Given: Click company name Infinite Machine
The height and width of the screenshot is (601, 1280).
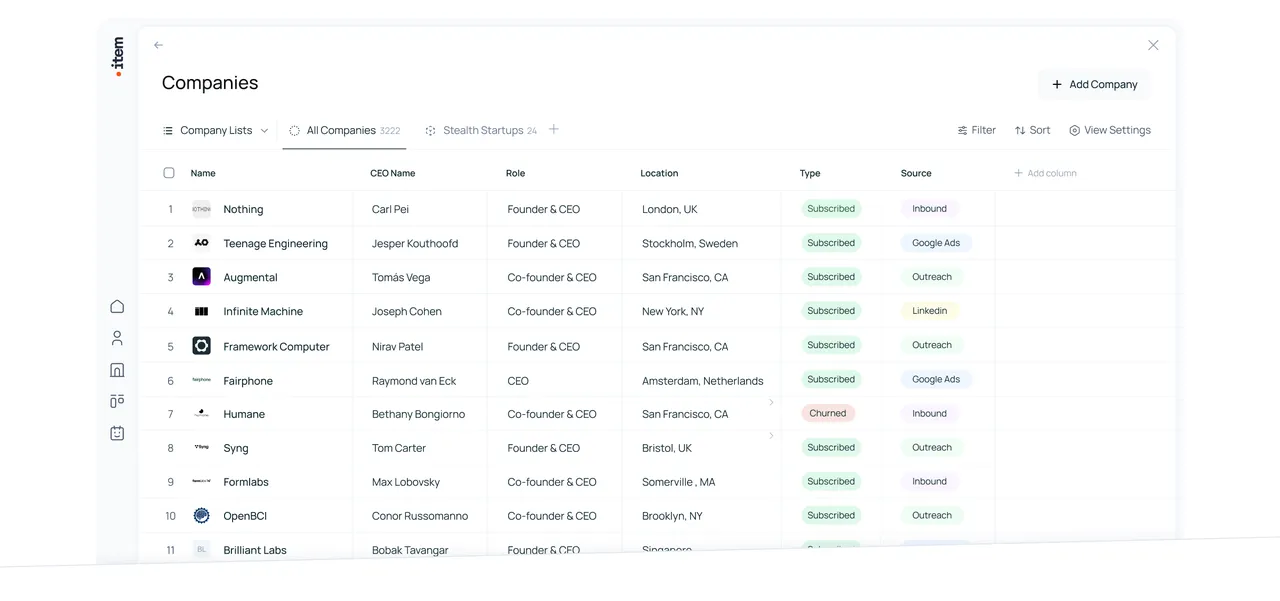Looking at the screenshot, I should click(x=263, y=311).
